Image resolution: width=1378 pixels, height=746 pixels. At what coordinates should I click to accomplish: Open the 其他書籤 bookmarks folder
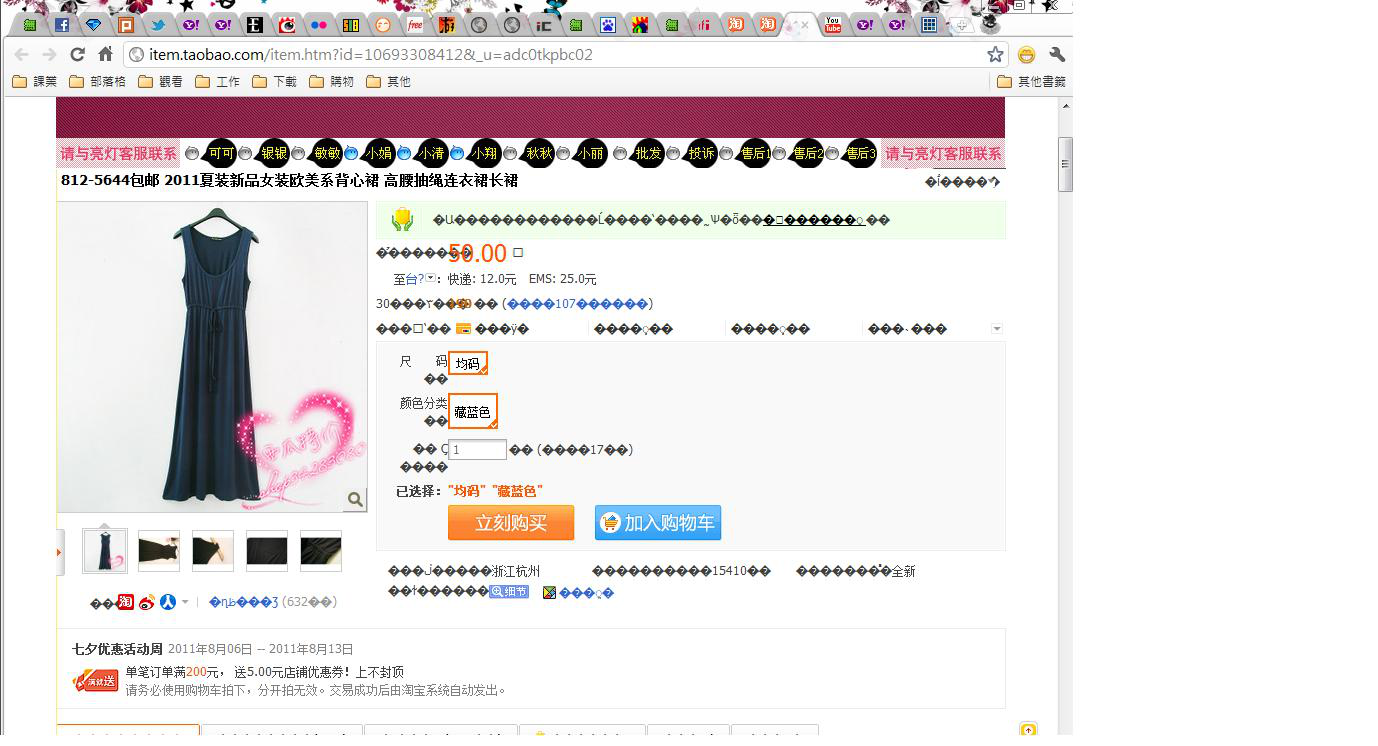pos(1031,81)
